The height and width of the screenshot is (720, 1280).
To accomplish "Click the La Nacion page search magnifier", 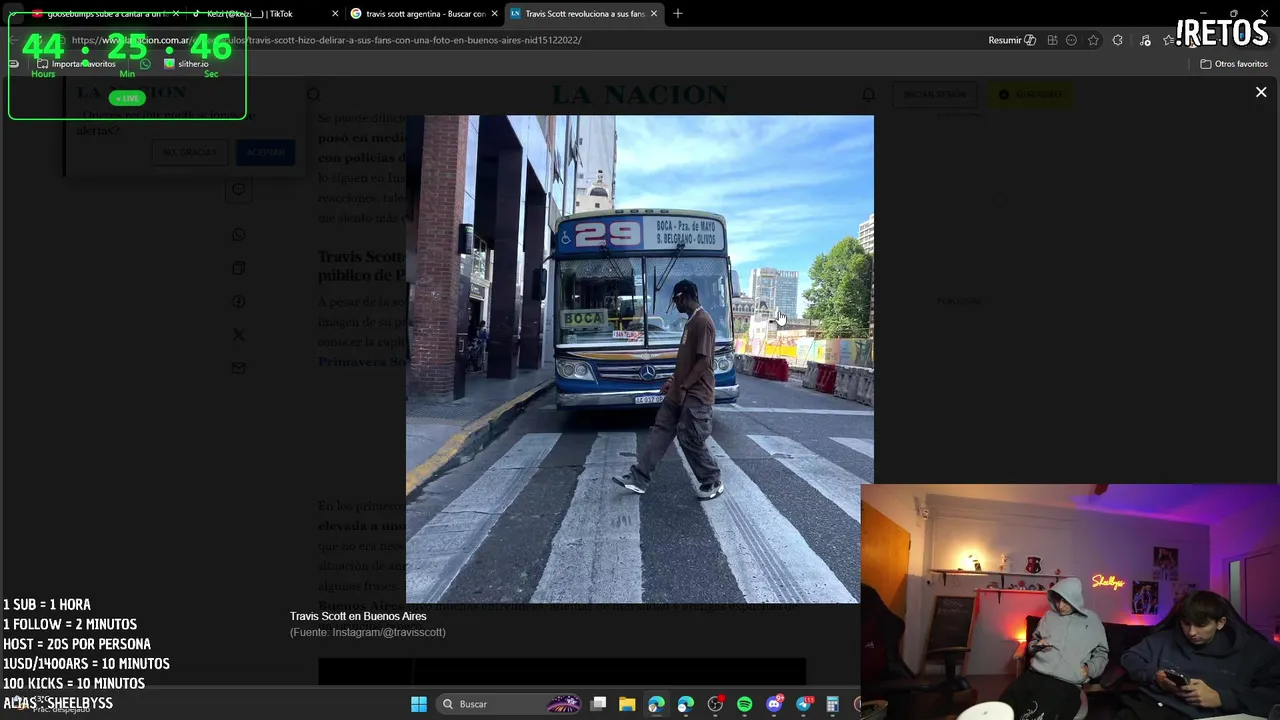I will (313, 94).
